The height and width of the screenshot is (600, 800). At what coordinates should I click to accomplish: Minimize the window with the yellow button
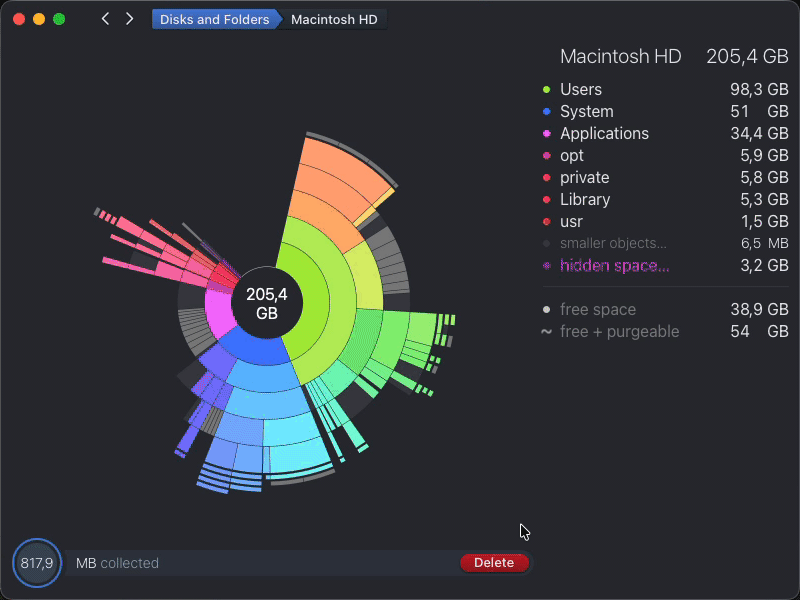39,19
